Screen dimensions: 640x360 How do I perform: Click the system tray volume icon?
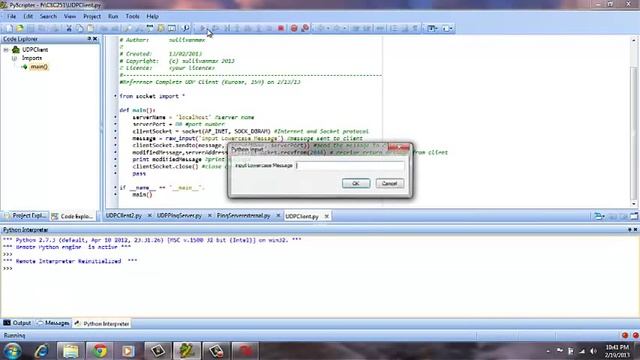(593, 351)
